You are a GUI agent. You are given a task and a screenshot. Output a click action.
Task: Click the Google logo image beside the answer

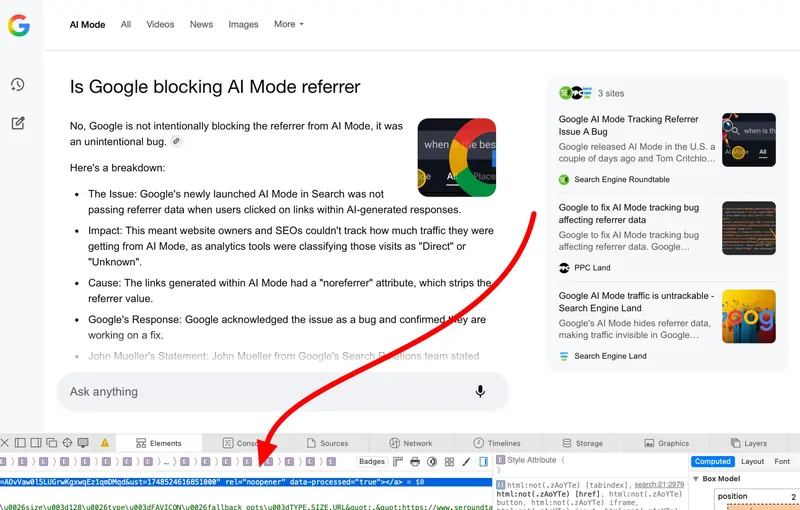457,158
